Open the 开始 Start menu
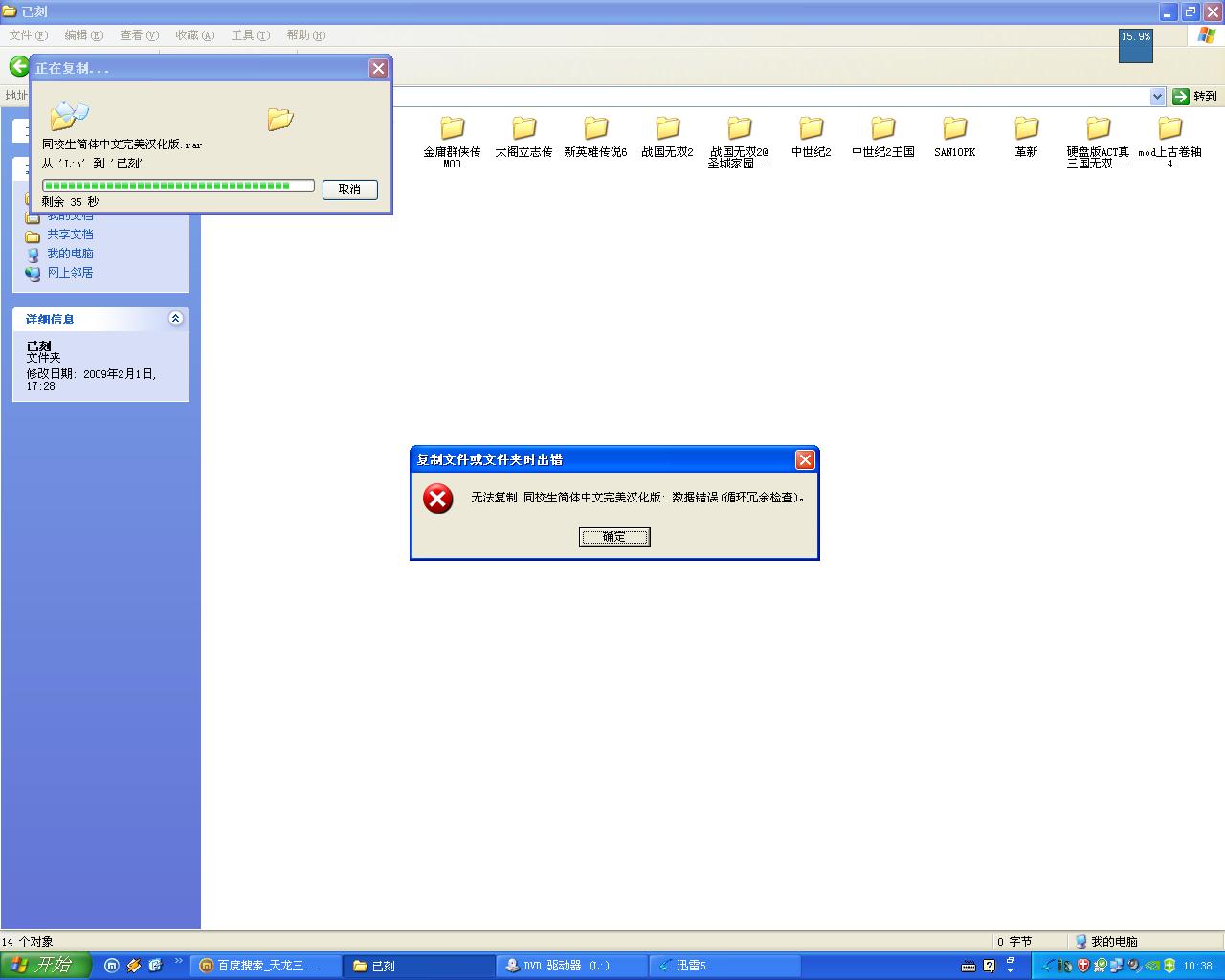The width and height of the screenshot is (1225, 980). click(x=45, y=965)
